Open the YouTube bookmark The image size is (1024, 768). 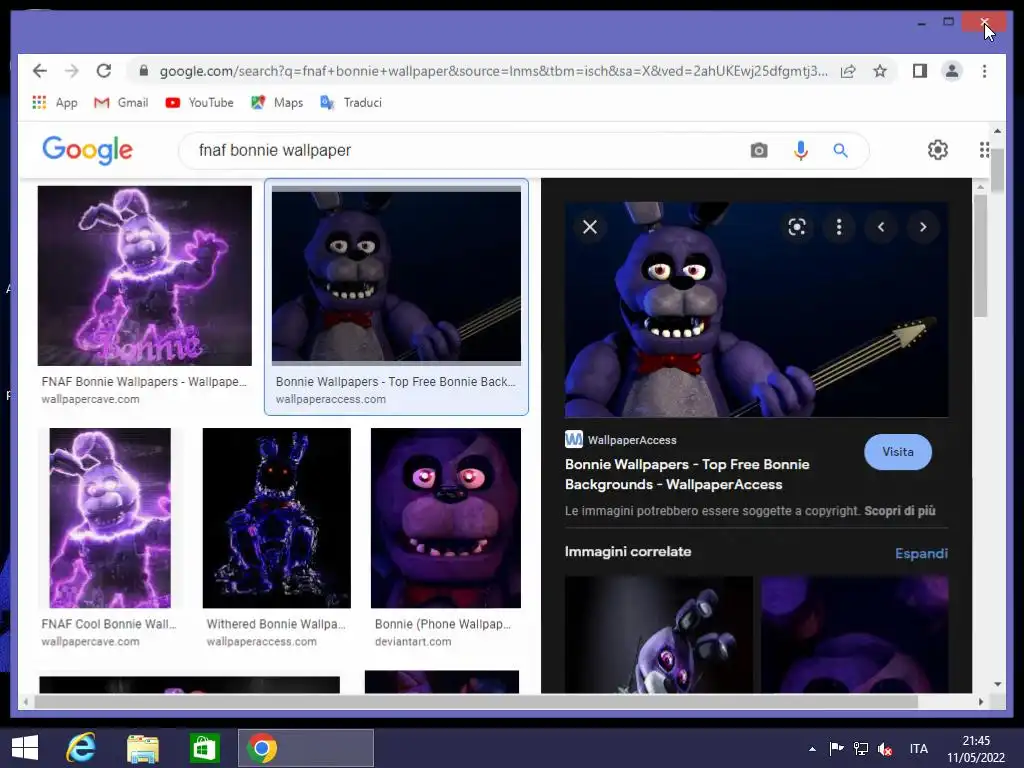tap(200, 103)
